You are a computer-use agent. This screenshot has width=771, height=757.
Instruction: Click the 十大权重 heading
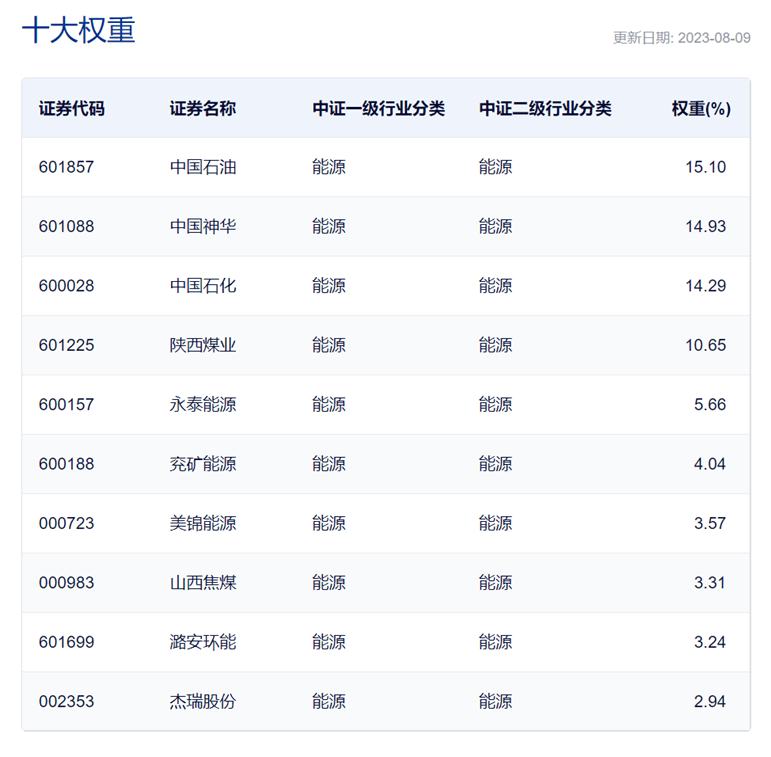[x=78, y=30]
